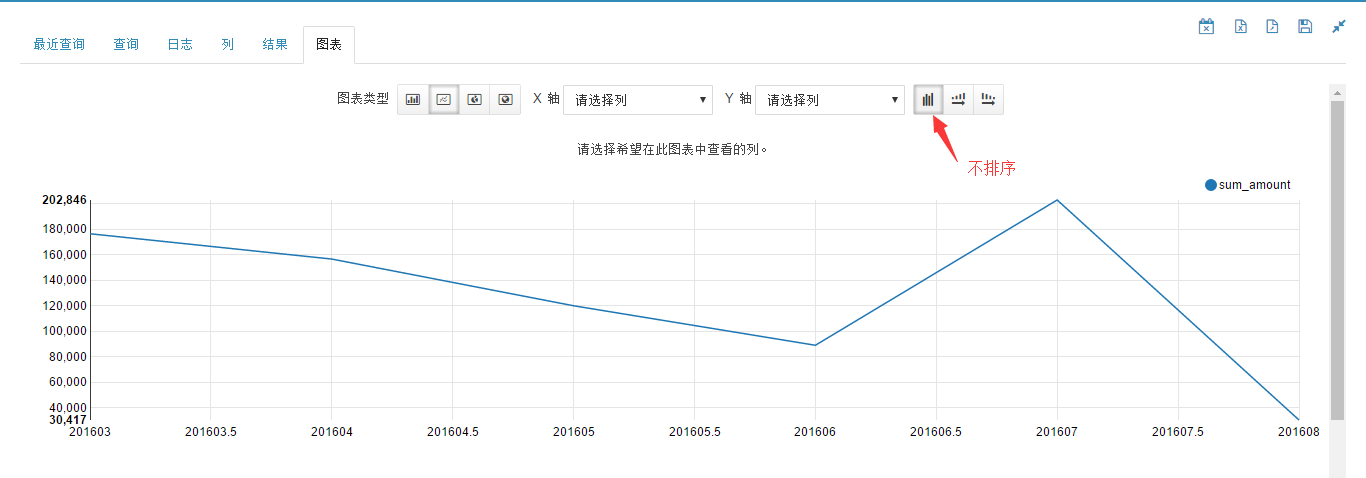Click the collapse fullscreen arrows icon
The height and width of the screenshot is (478, 1366).
[1338, 27]
